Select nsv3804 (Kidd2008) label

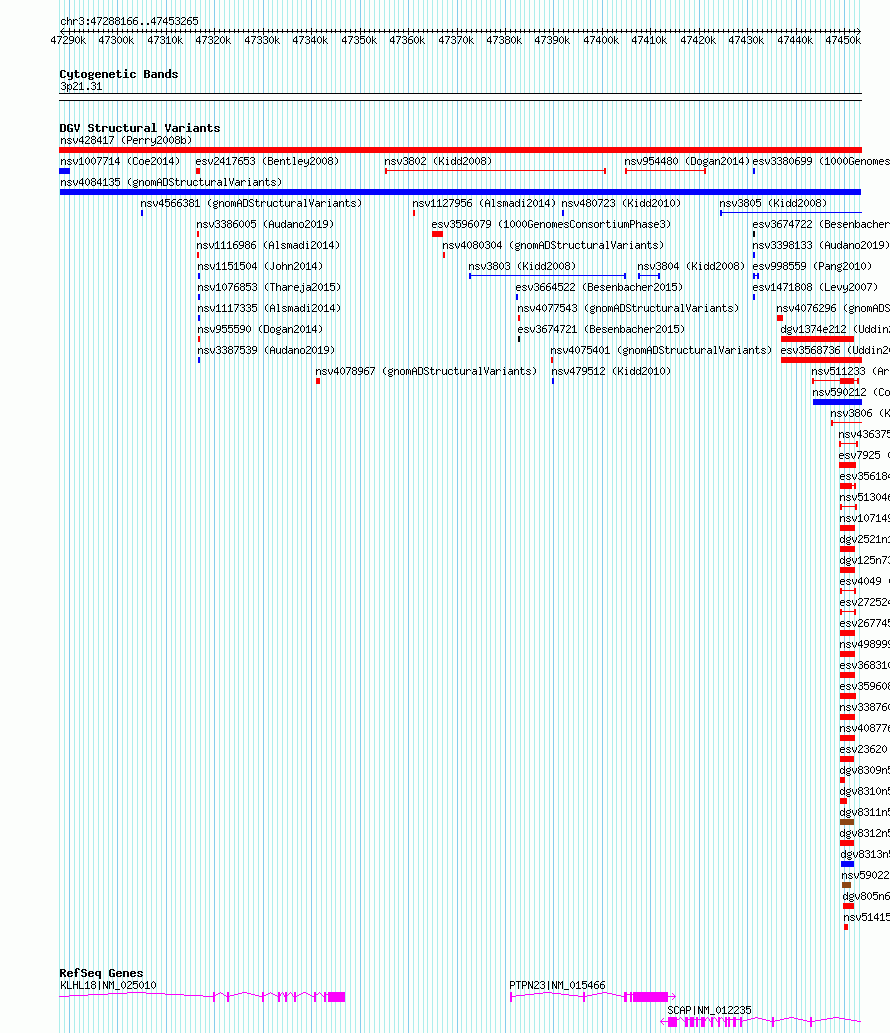[x=691, y=267]
